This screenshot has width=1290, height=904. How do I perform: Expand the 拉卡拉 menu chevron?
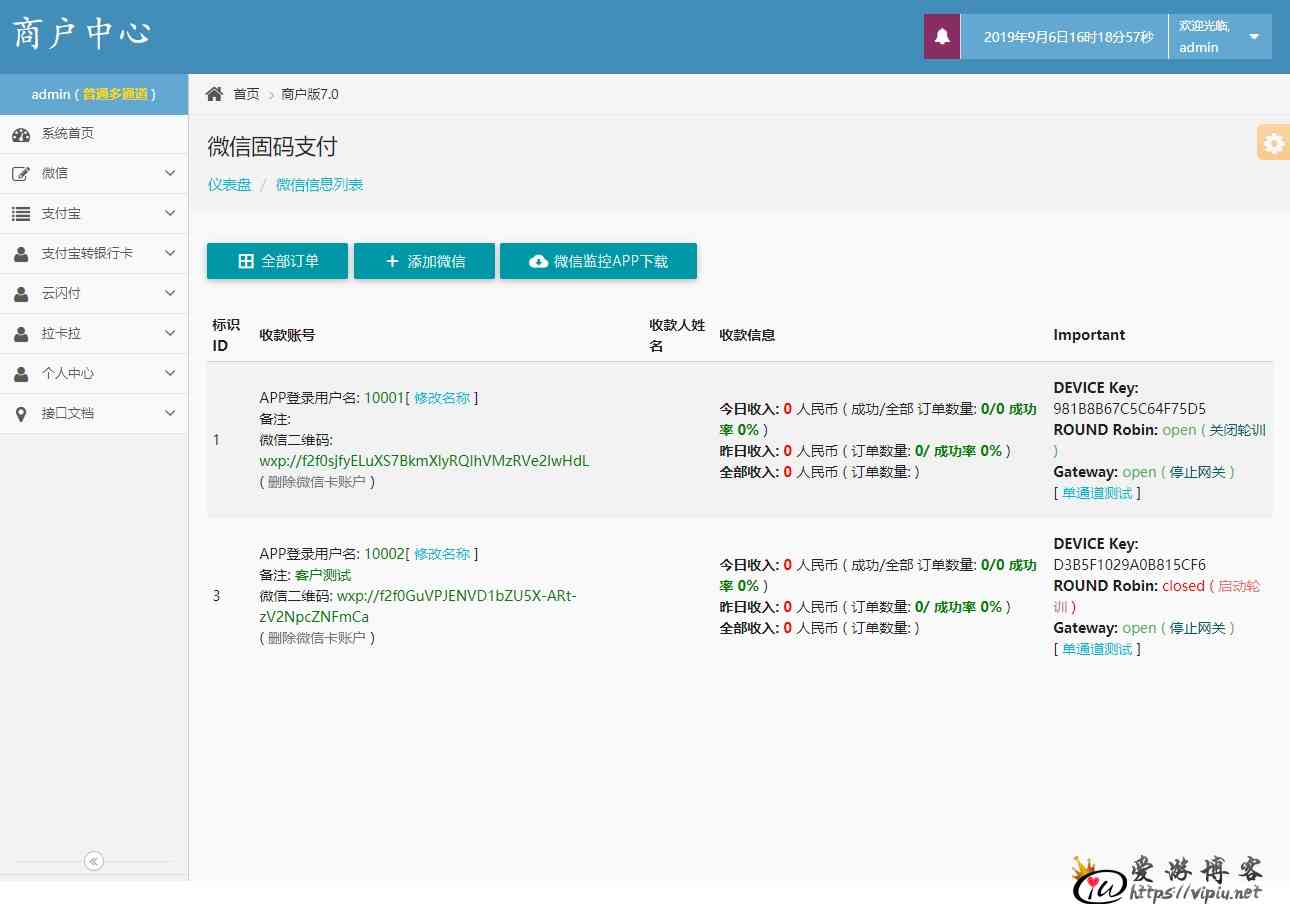[170, 333]
